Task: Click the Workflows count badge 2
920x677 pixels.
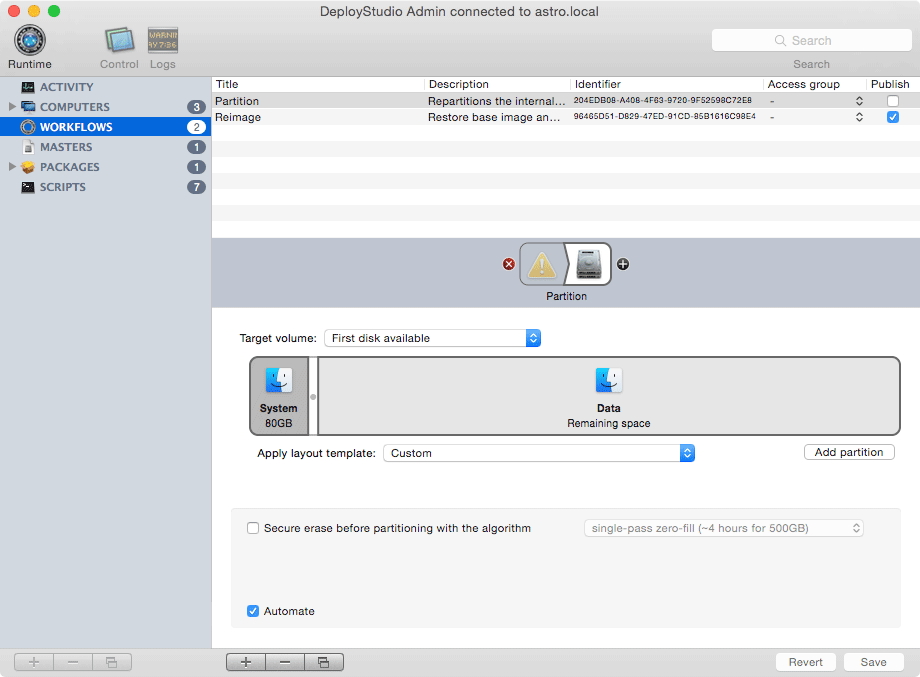Action: [x=196, y=127]
